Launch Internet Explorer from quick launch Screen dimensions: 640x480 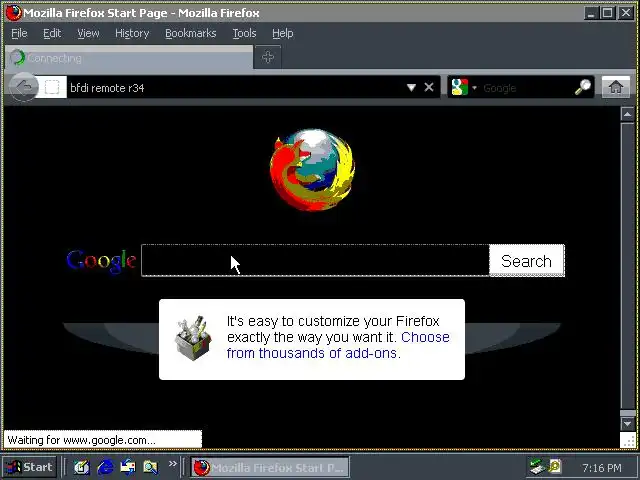(105, 467)
